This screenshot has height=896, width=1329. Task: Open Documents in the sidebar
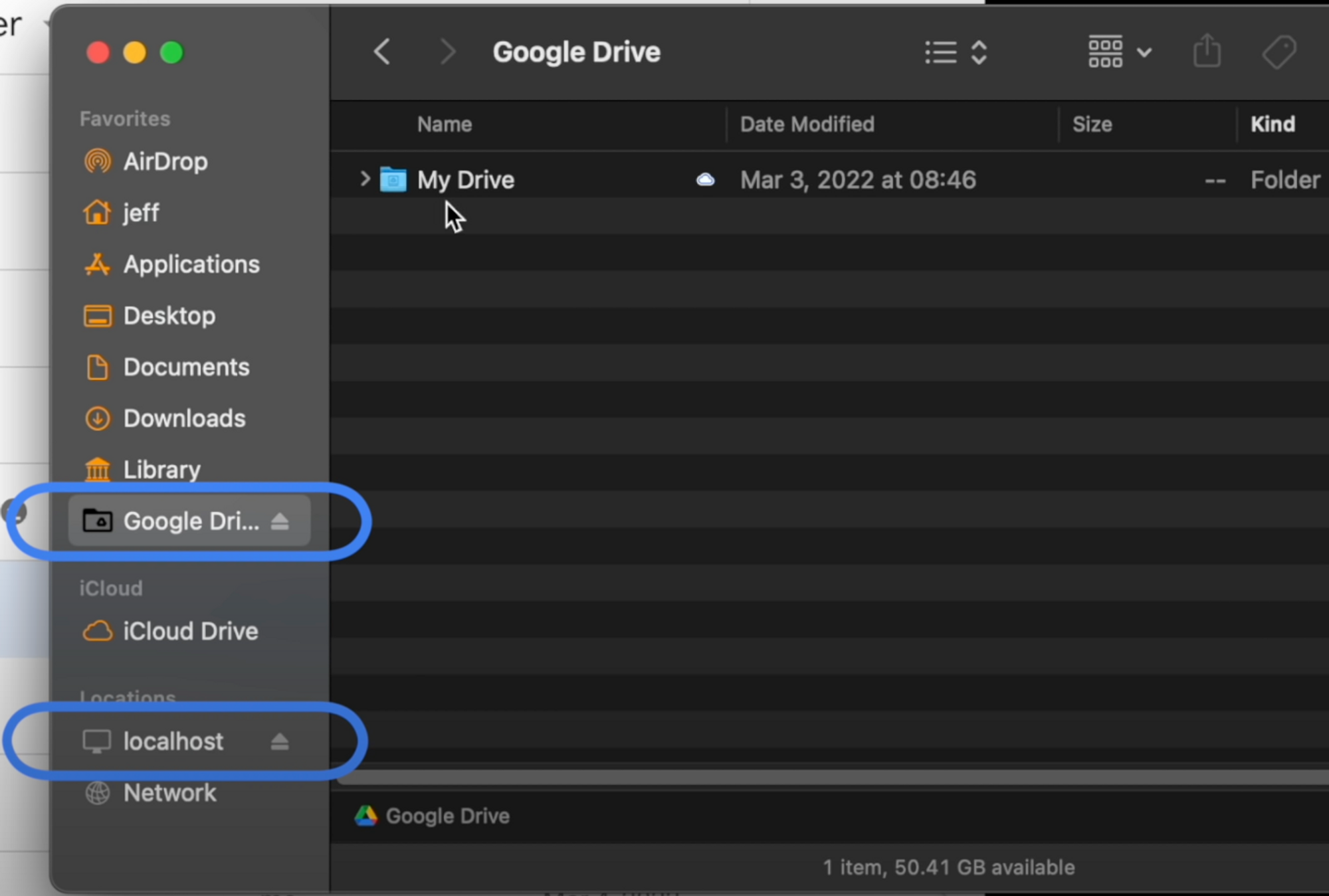point(186,367)
